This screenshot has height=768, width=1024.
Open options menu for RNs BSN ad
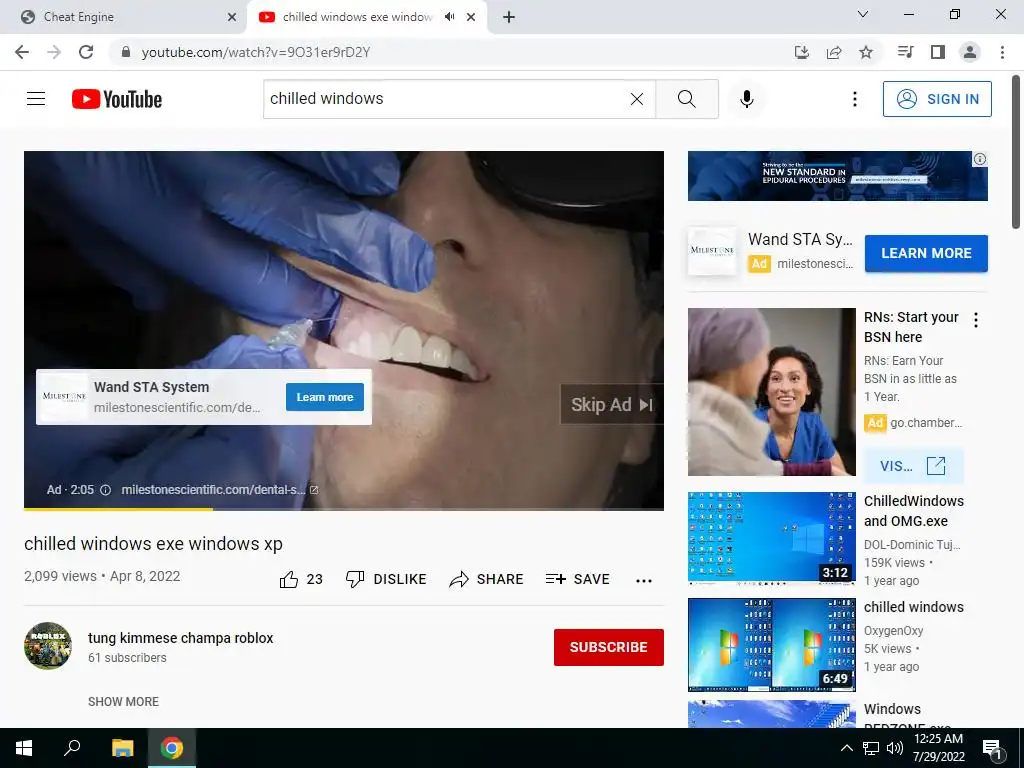point(976,320)
